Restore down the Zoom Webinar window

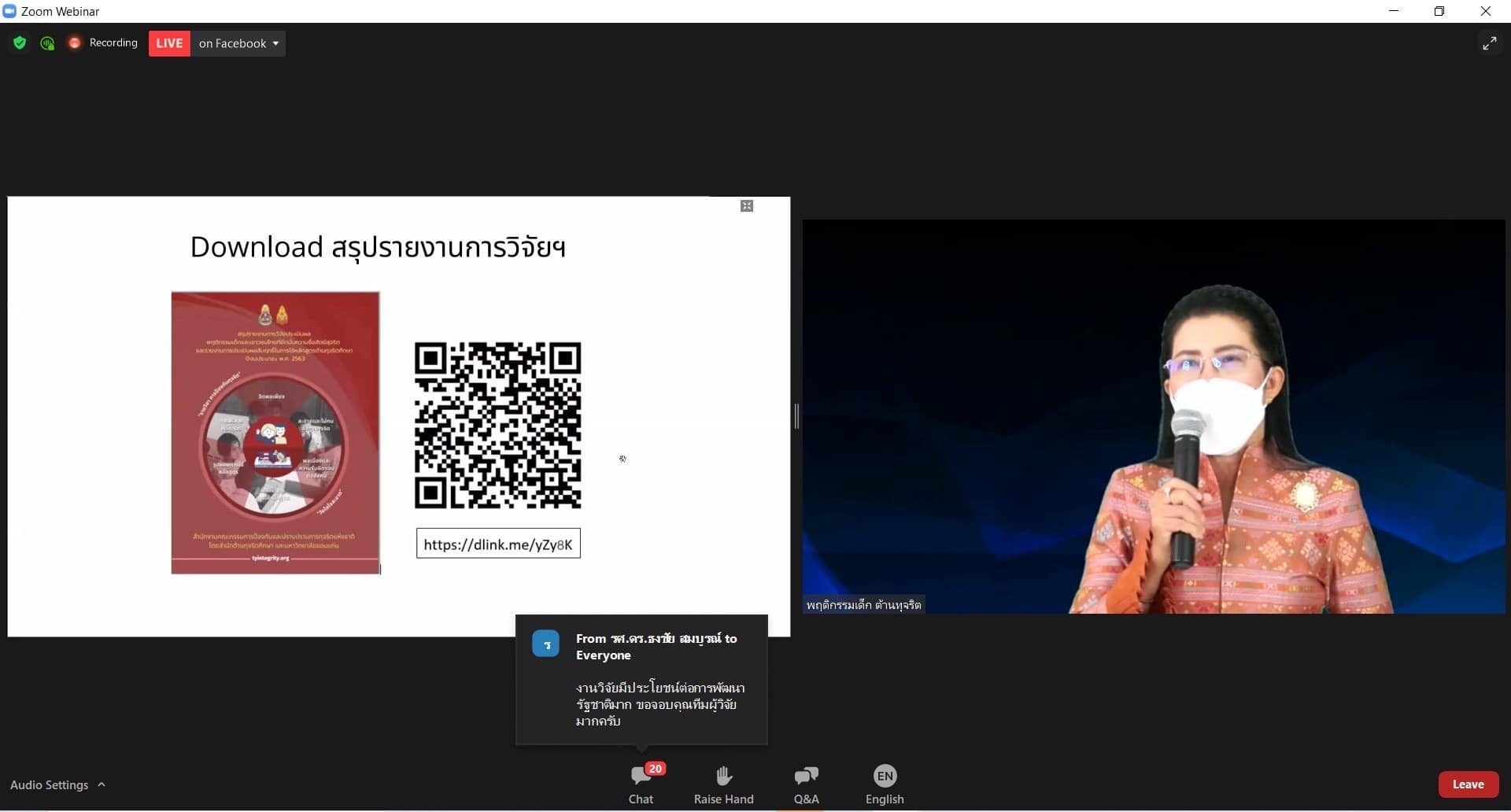pos(1439,11)
